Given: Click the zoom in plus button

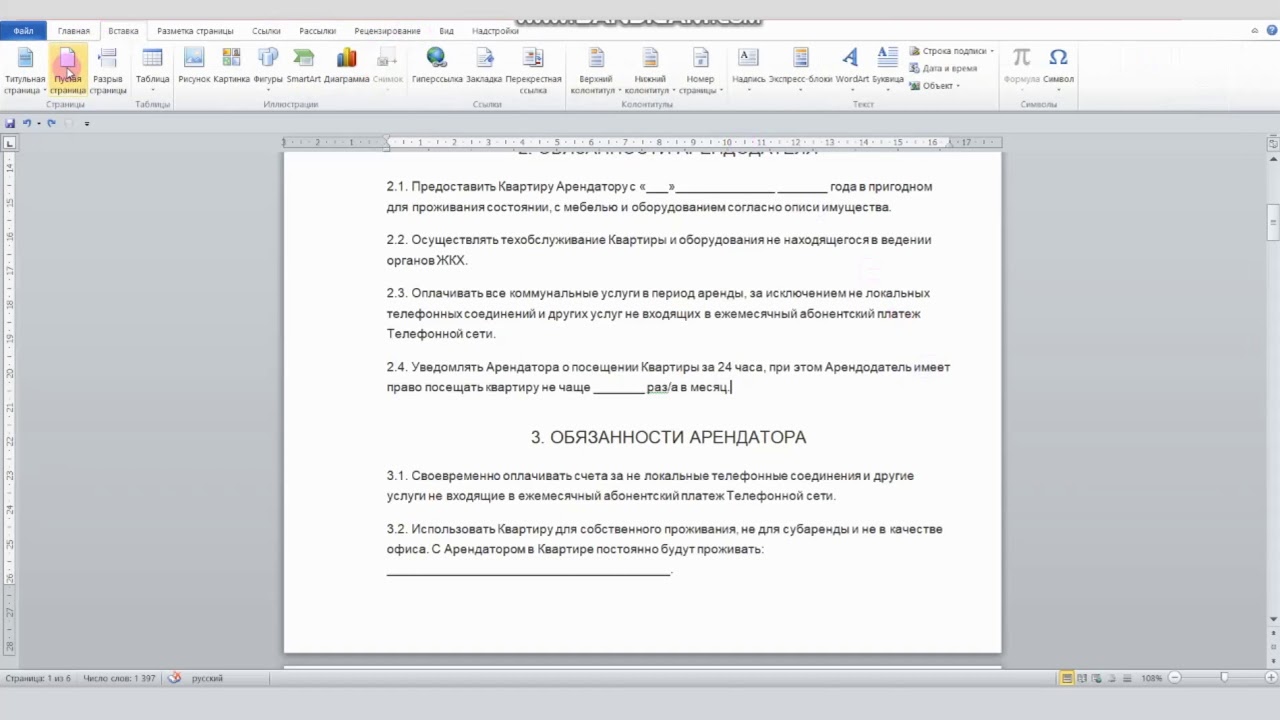Looking at the screenshot, I should click(x=1269, y=678).
